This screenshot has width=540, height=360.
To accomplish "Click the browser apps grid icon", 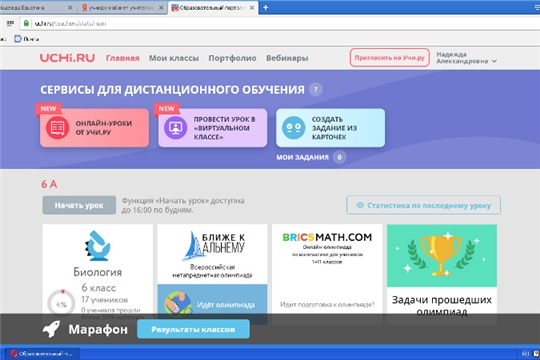I will [10, 23].
